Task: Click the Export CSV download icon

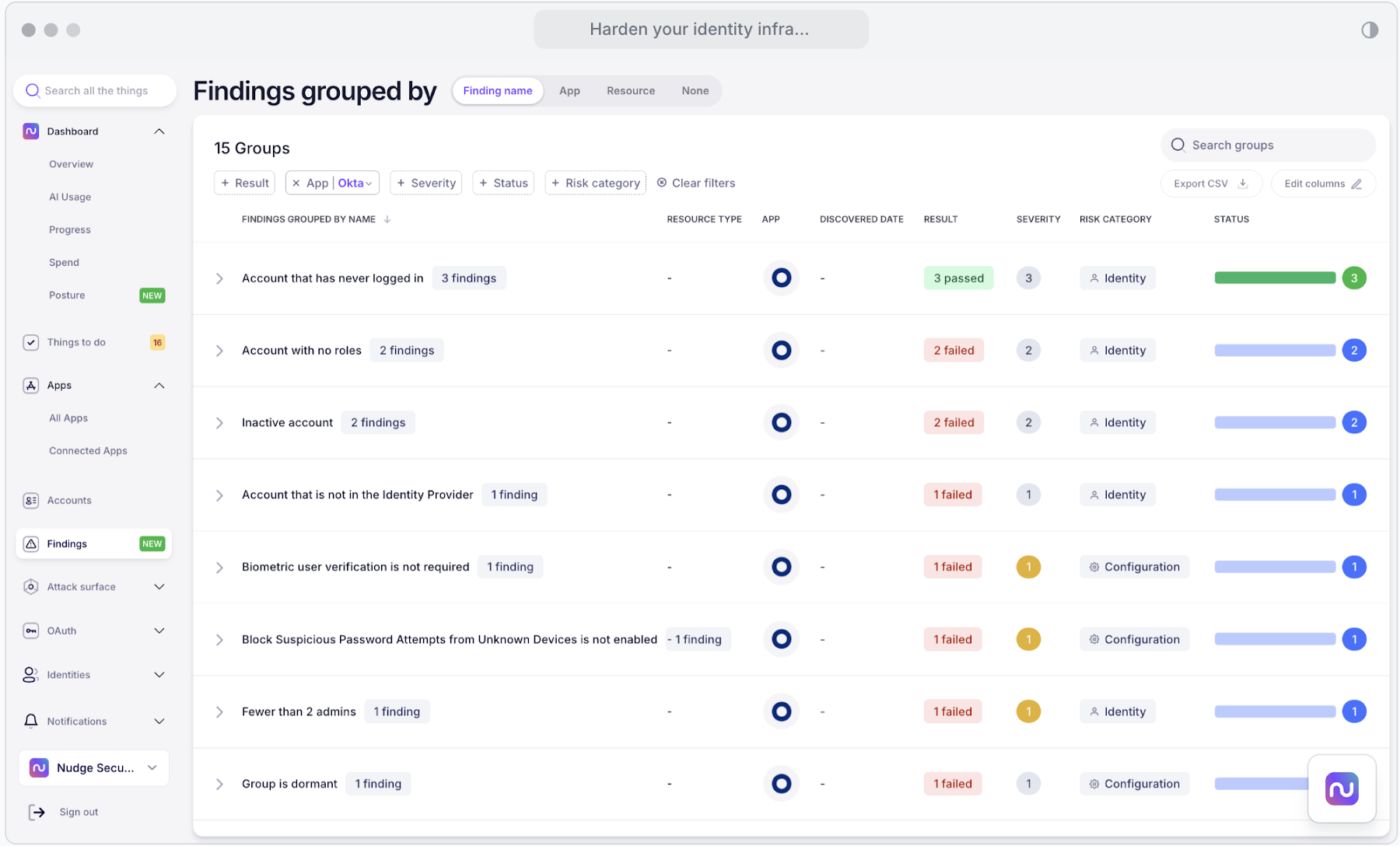Action: [1243, 184]
